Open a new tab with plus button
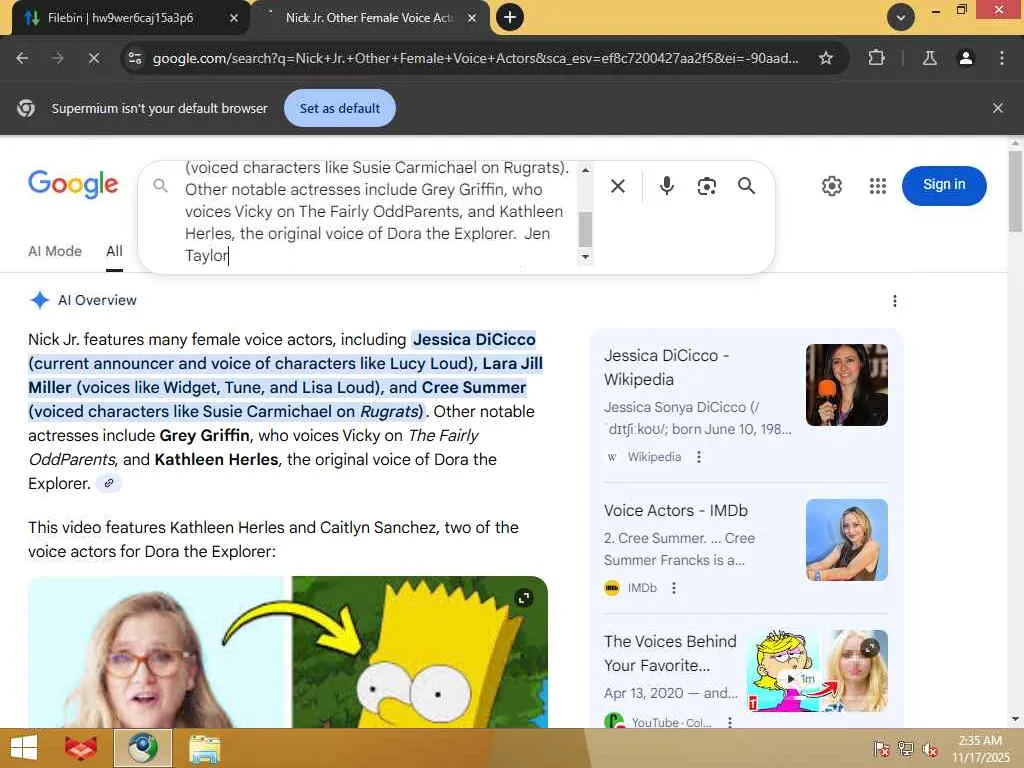 coord(510,17)
